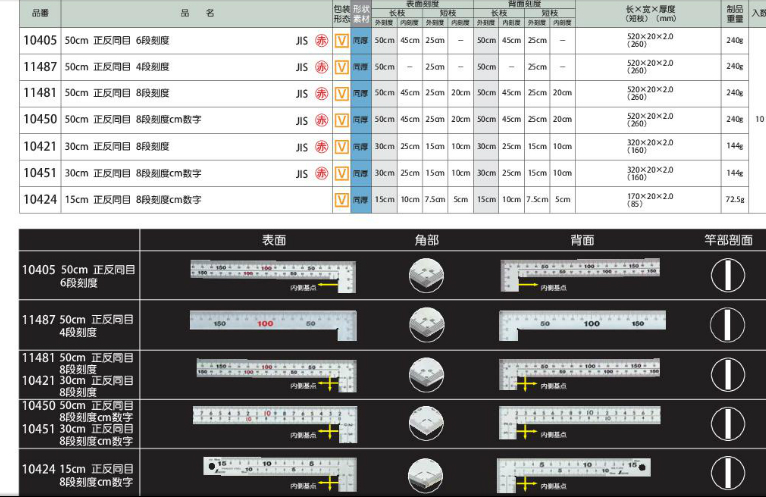Click the red 赤 circle mark in row 10451
This screenshot has width=766, height=497.
[x=321, y=173]
